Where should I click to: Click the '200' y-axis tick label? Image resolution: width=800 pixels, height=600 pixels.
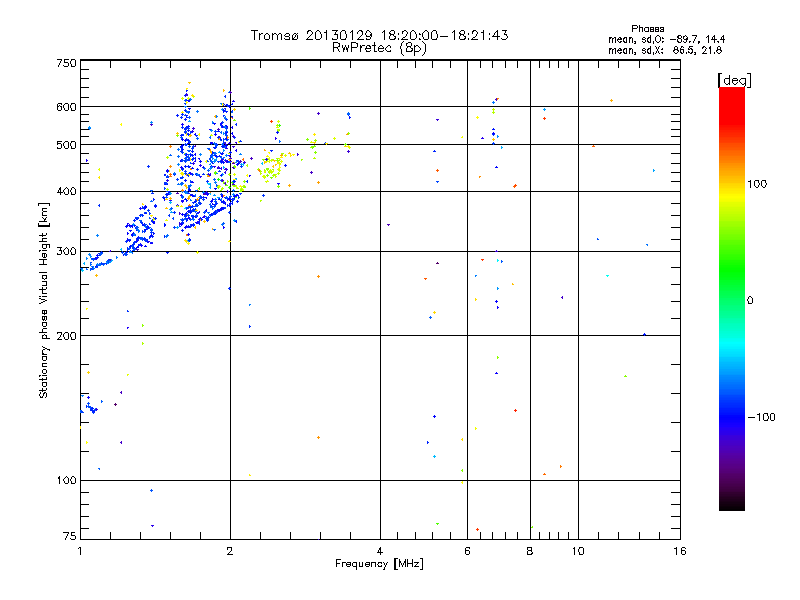[x=66, y=336]
